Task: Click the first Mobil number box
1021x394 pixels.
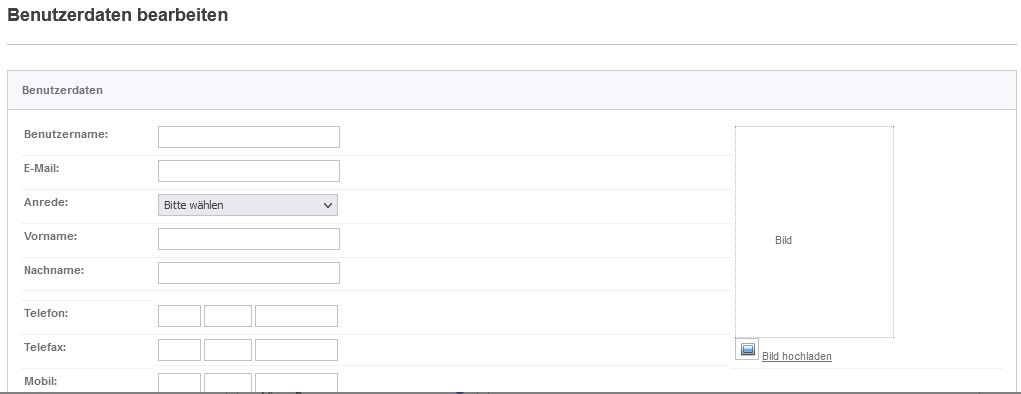Action: [x=179, y=383]
